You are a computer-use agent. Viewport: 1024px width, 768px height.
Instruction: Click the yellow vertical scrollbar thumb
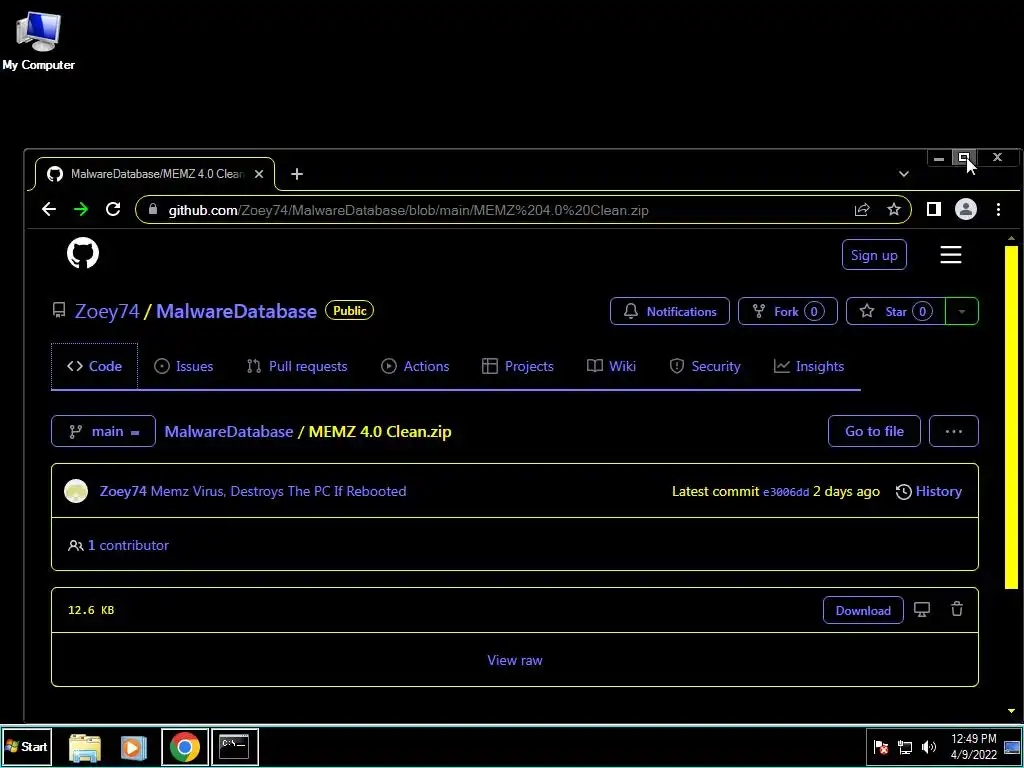tap(1012, 418)
